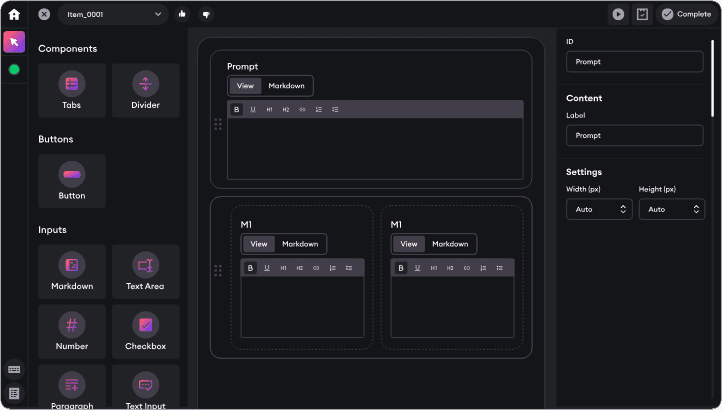
Task: Add a Button component
Action: tap(72, 181)
